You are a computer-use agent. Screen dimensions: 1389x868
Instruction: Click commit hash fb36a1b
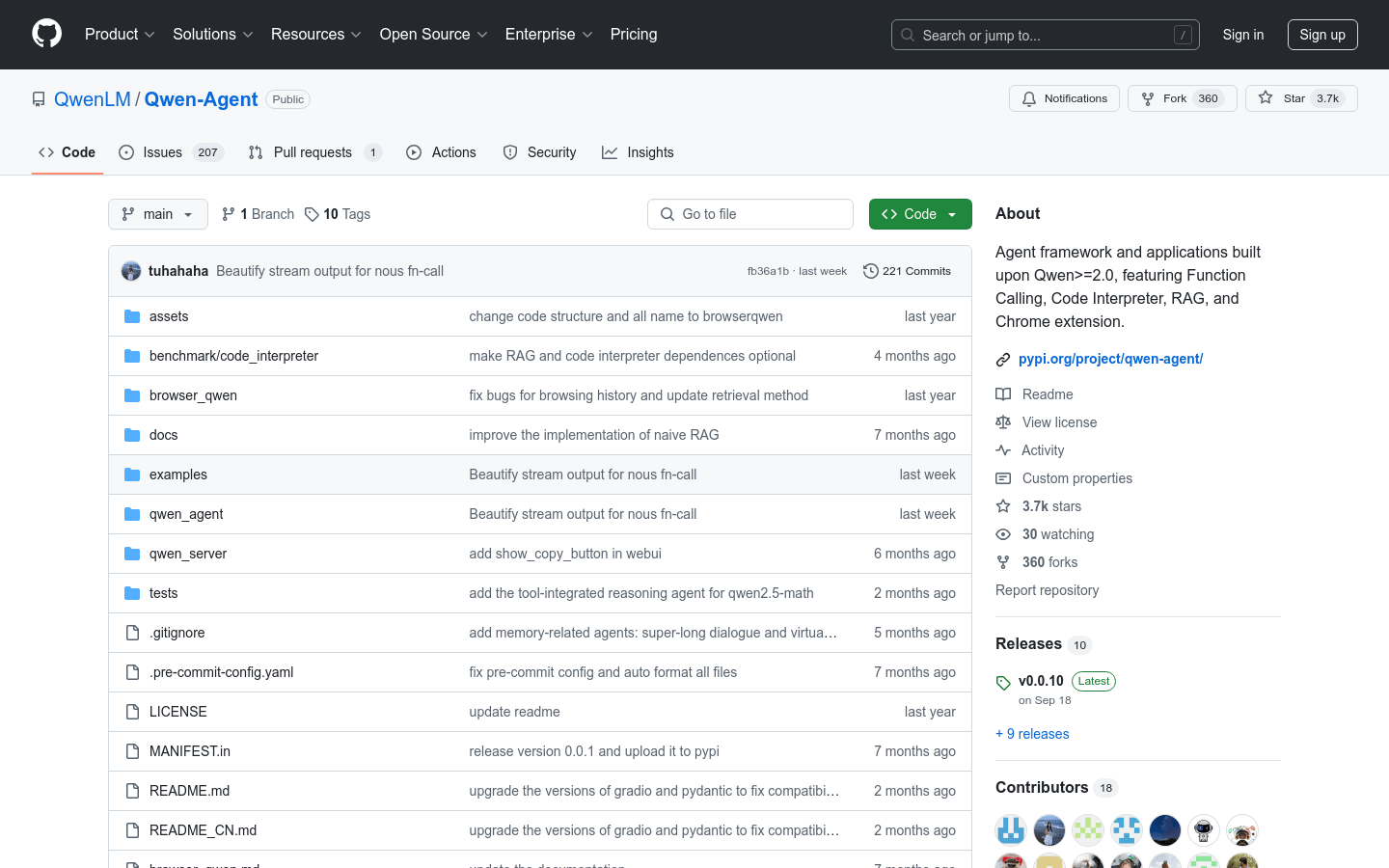coord(768,271)
